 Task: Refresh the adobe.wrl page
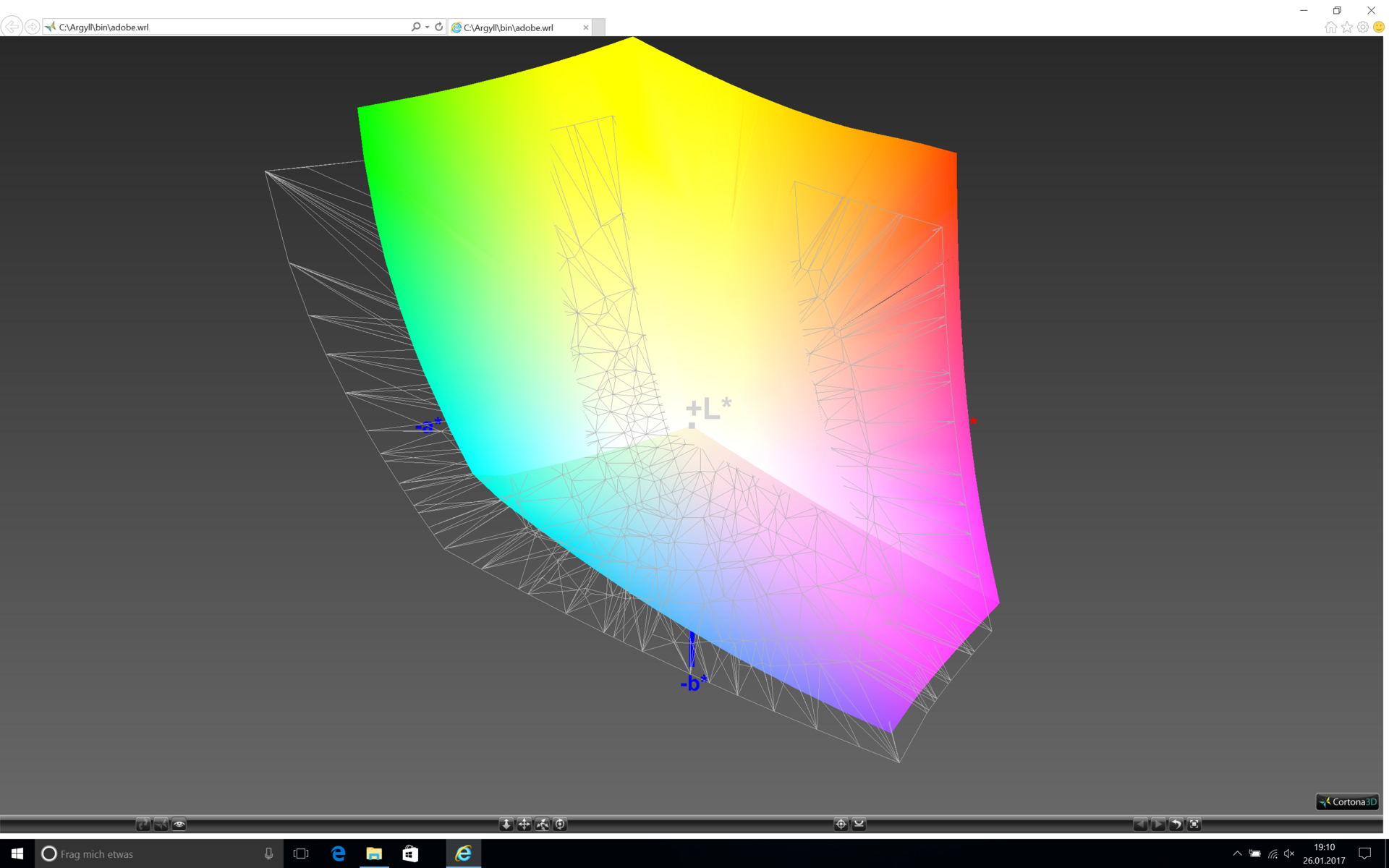pos(438,27)
